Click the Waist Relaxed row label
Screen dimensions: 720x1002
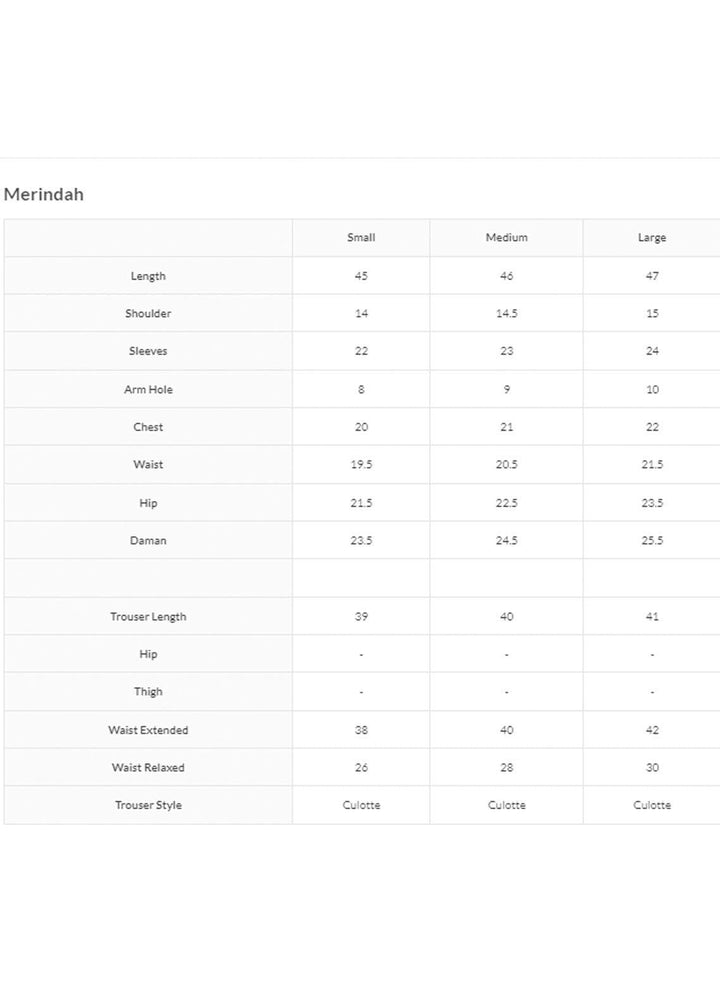tap(148, 768)
